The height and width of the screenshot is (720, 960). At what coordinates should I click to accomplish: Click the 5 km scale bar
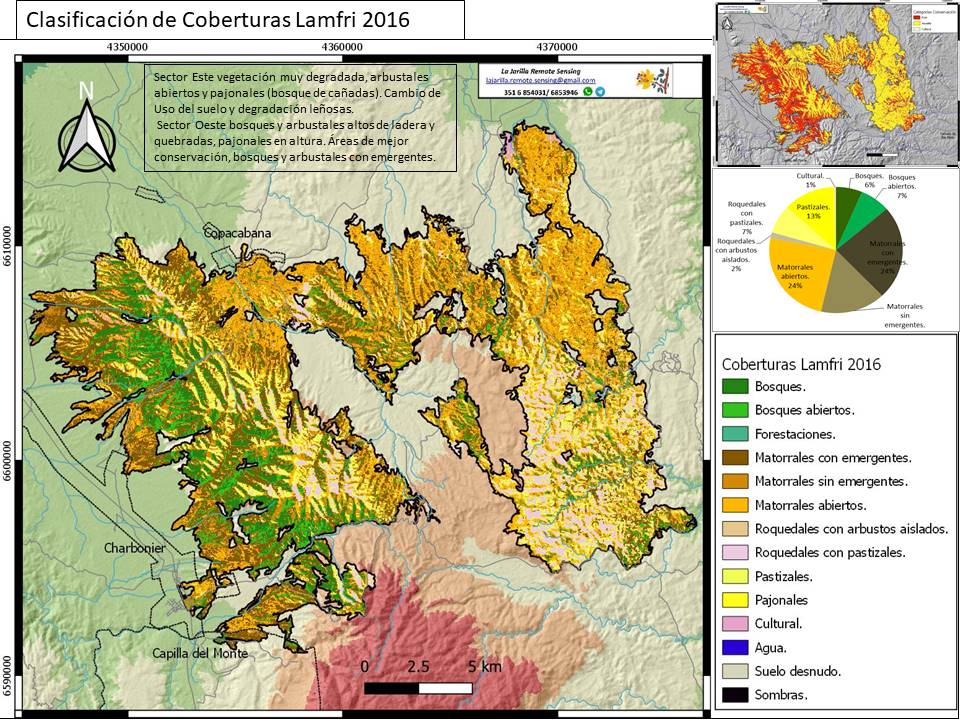[x=418, y=688]
